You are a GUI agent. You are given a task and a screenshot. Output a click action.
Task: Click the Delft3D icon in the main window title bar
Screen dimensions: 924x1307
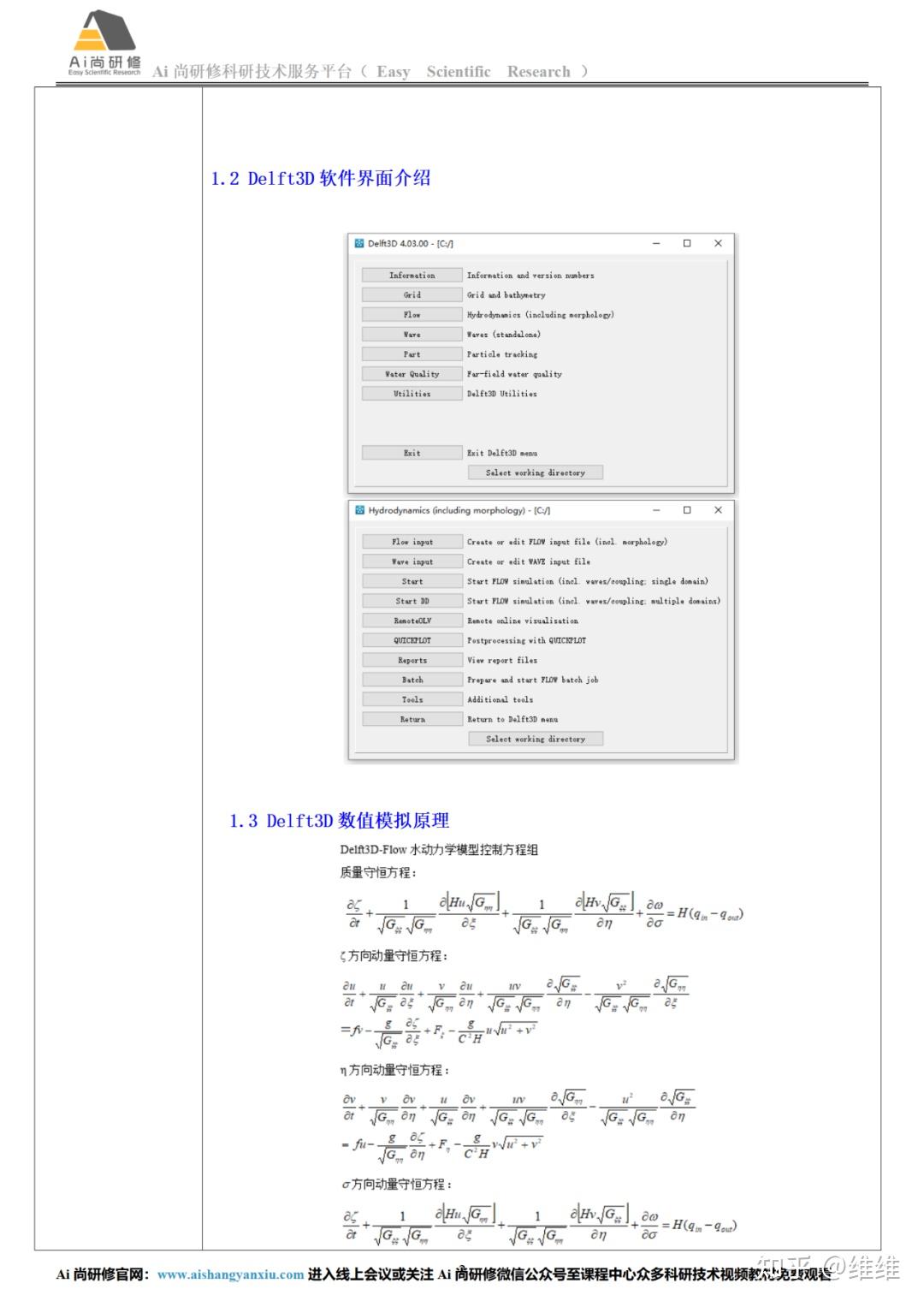(359, 243)
